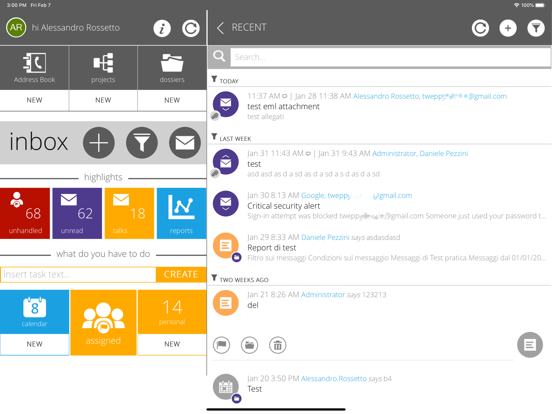Open the dossiers section
The height and width of the screenshot is (414, 552).
click(172, 68)
